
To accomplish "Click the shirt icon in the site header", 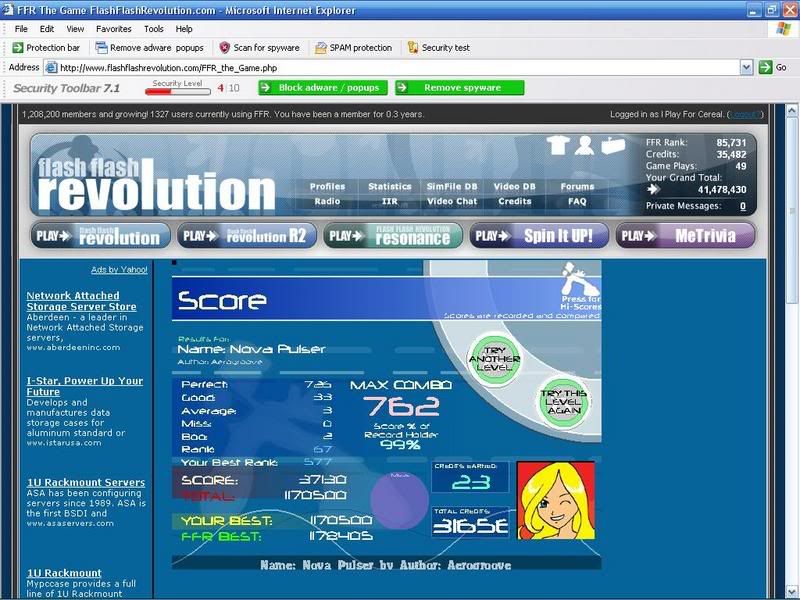I will (x=558, y=146).
